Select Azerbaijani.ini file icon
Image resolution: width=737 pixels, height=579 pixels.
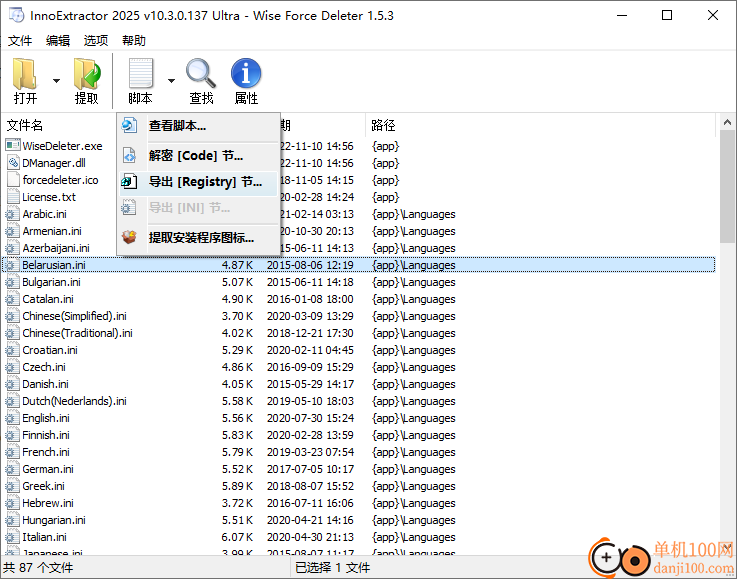(13, 248)
